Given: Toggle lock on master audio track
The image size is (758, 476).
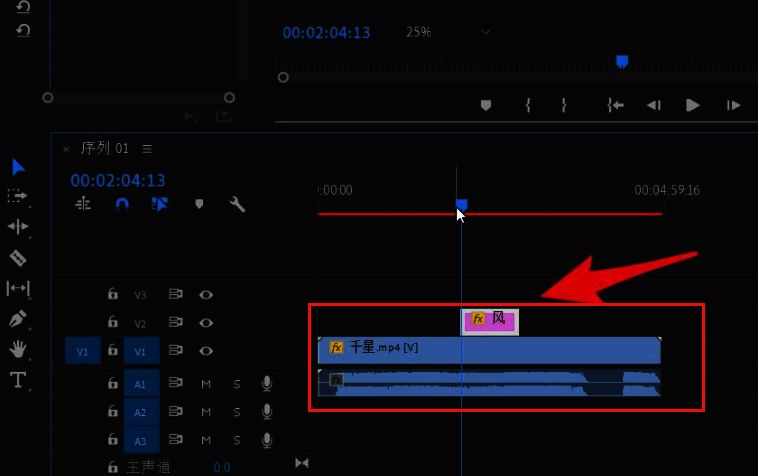Looking at the screenshot, I should point(113,467).
